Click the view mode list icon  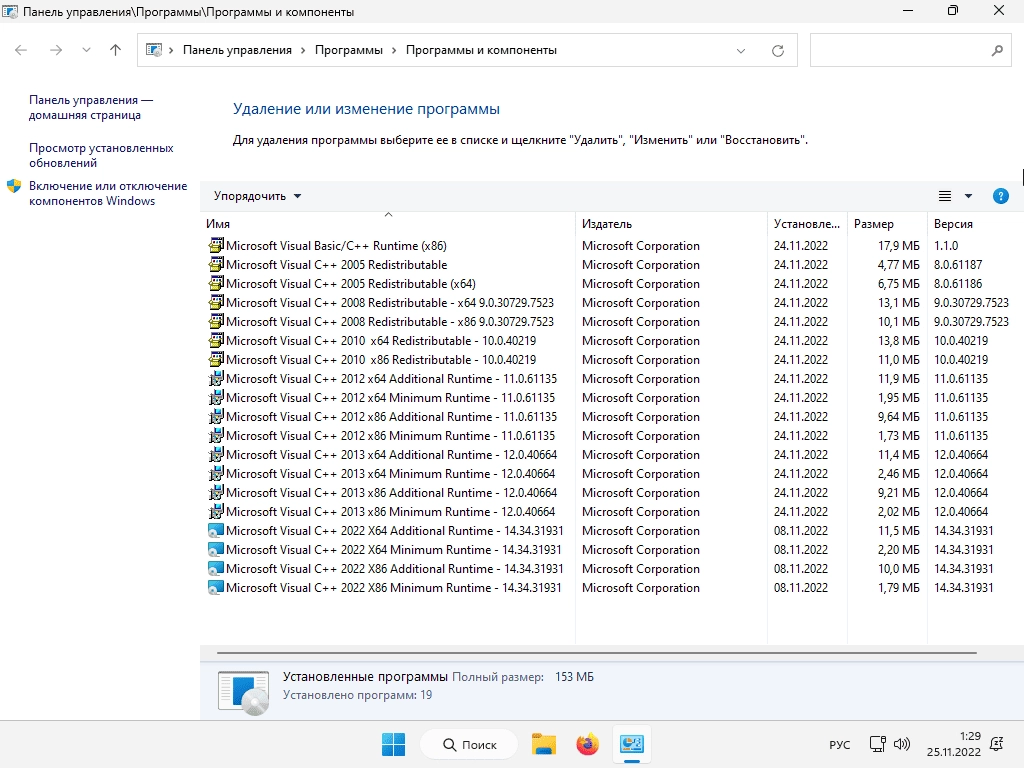click(x=945, y=196)
